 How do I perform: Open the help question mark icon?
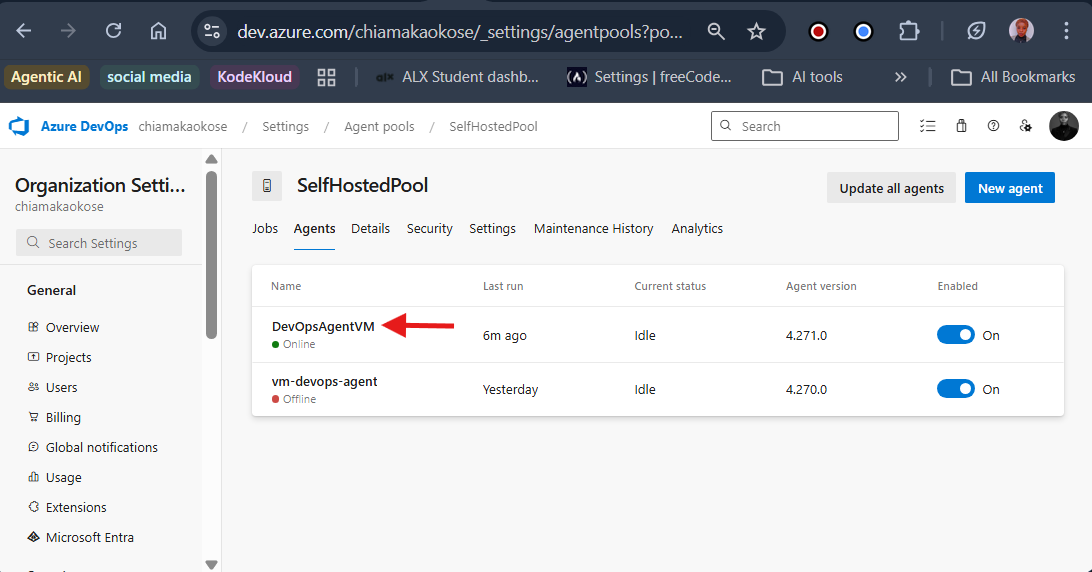click(993, 126)
